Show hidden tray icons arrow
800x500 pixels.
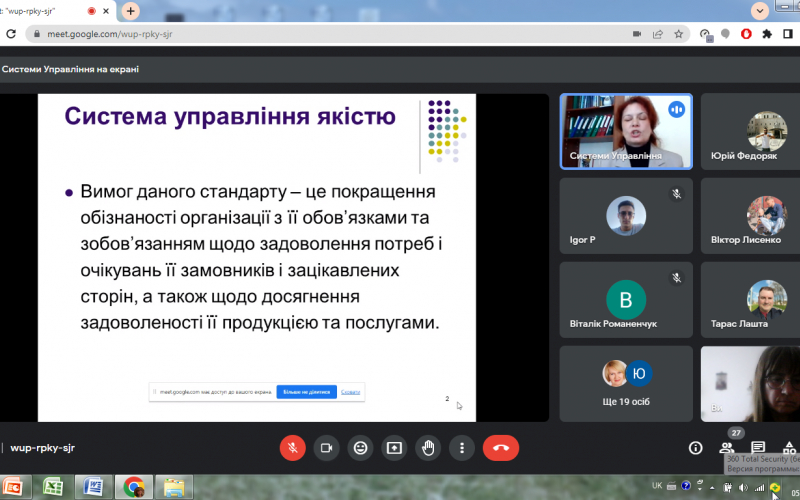712,488
